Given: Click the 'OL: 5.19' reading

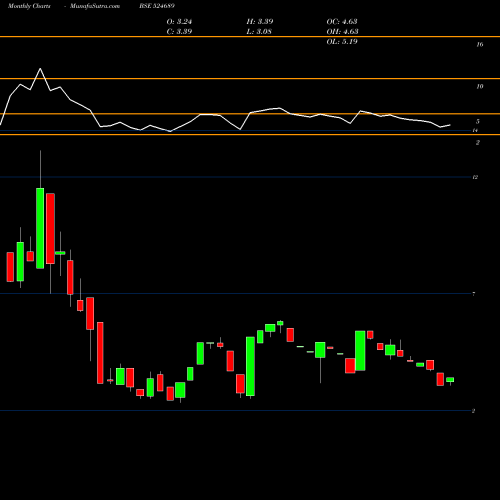Looking at the screenshot, I should 342,42.
